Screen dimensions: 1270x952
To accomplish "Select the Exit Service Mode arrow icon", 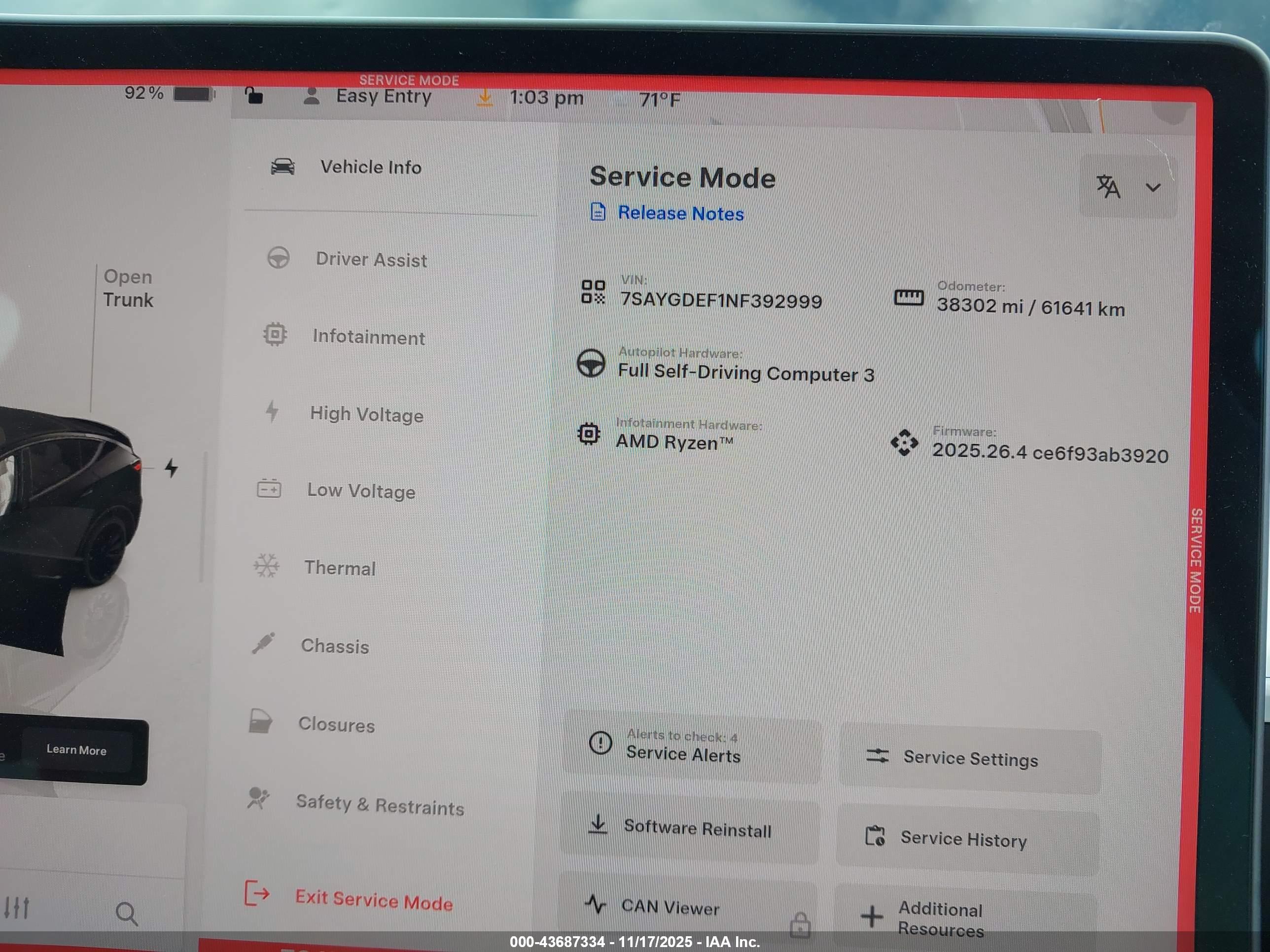I will [x=257, y=893].
